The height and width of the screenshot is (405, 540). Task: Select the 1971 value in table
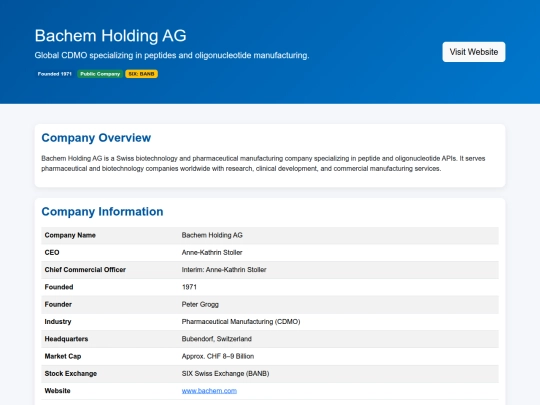point(189,287)
